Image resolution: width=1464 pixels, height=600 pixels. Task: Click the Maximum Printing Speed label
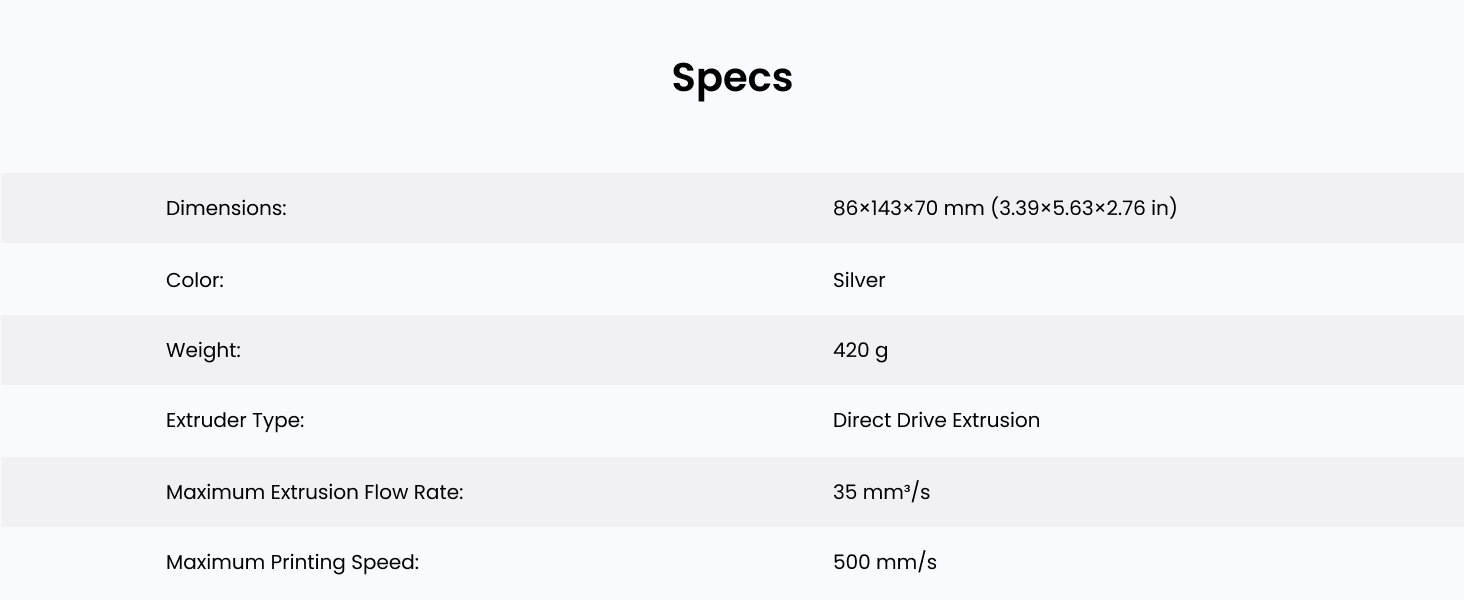[292, 562]
